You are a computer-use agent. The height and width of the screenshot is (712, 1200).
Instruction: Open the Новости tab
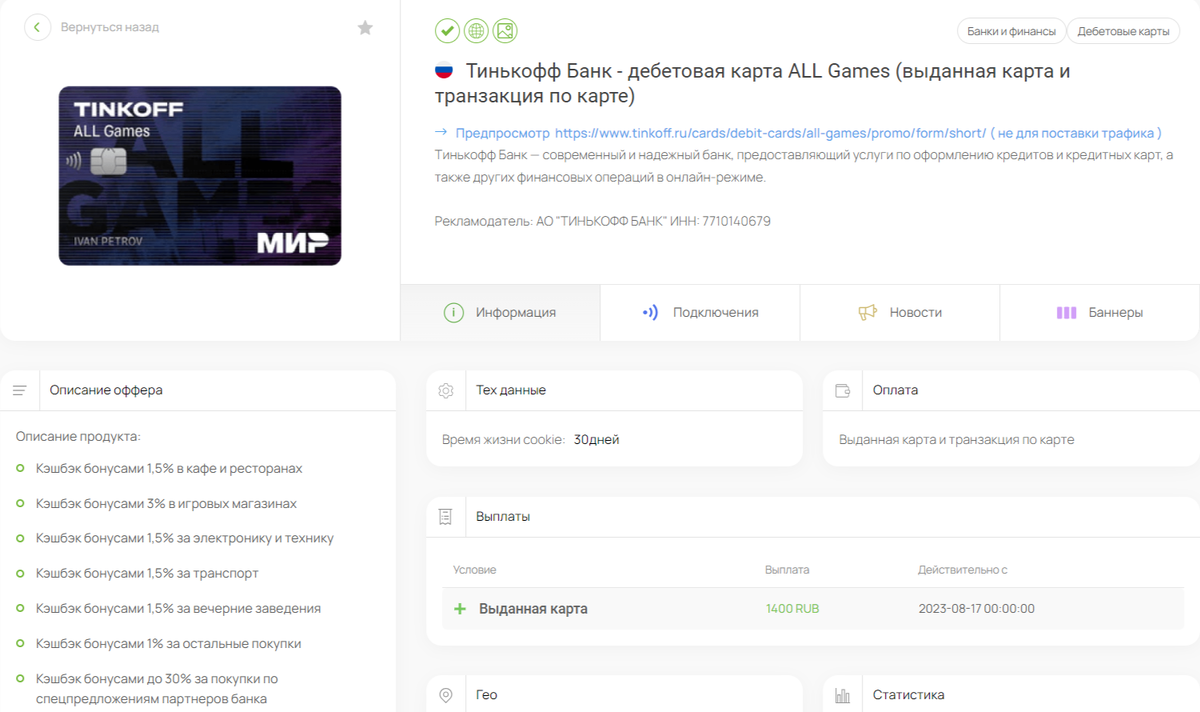tap(900, 312)
